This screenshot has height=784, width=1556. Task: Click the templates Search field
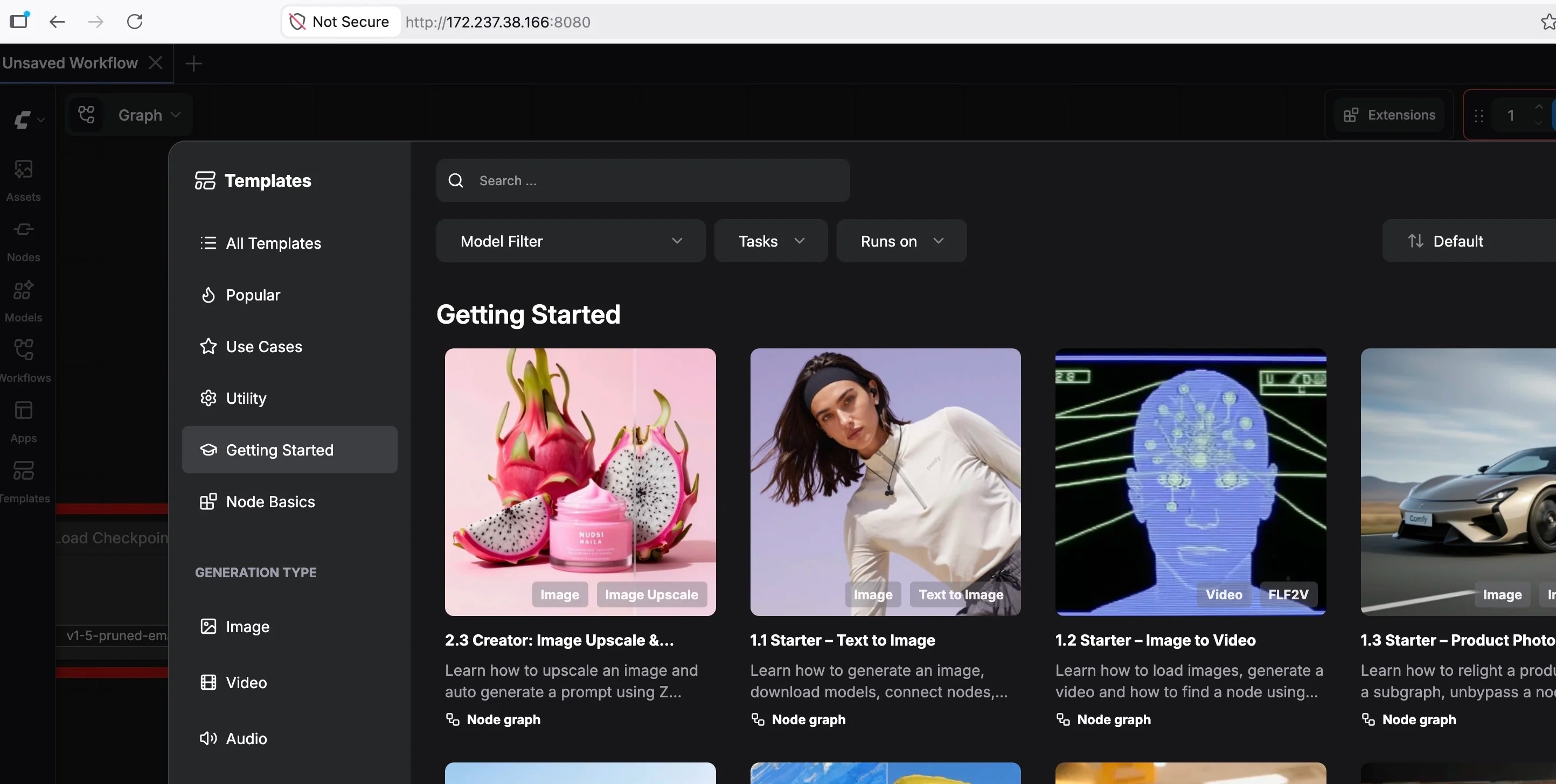pyautogui.click(x=643, y=180)
